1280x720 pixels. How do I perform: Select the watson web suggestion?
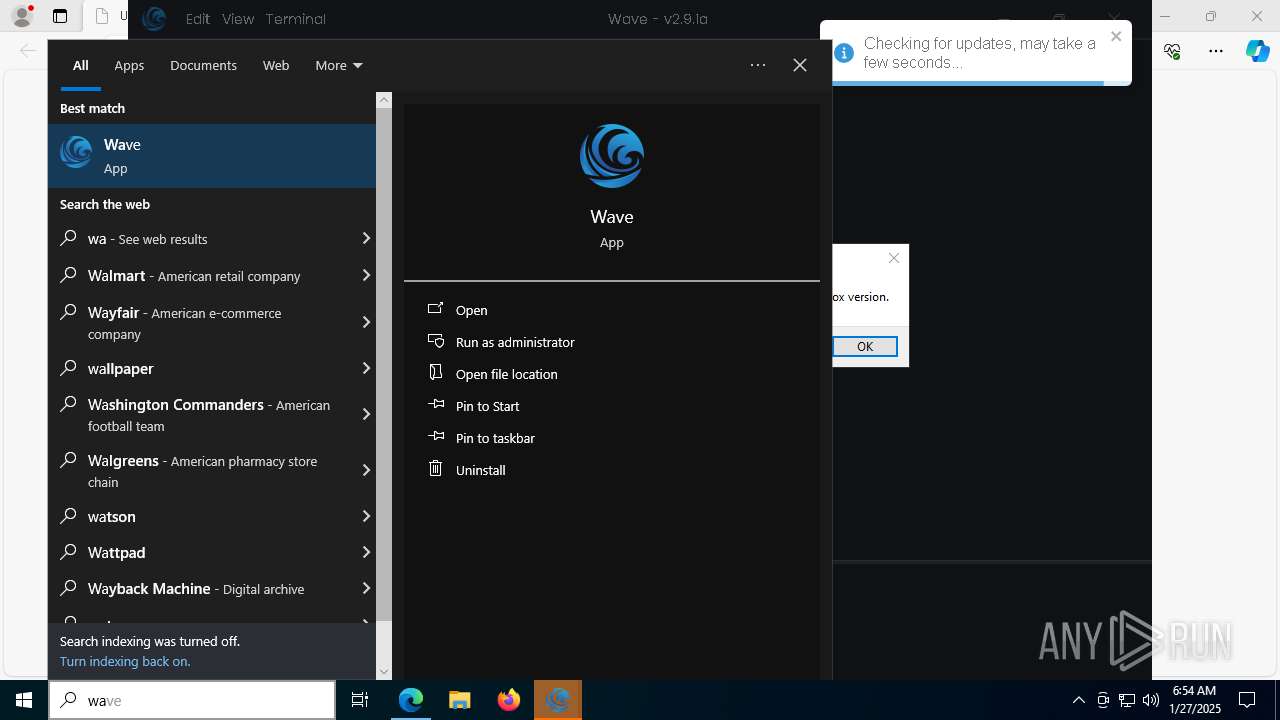212,516
